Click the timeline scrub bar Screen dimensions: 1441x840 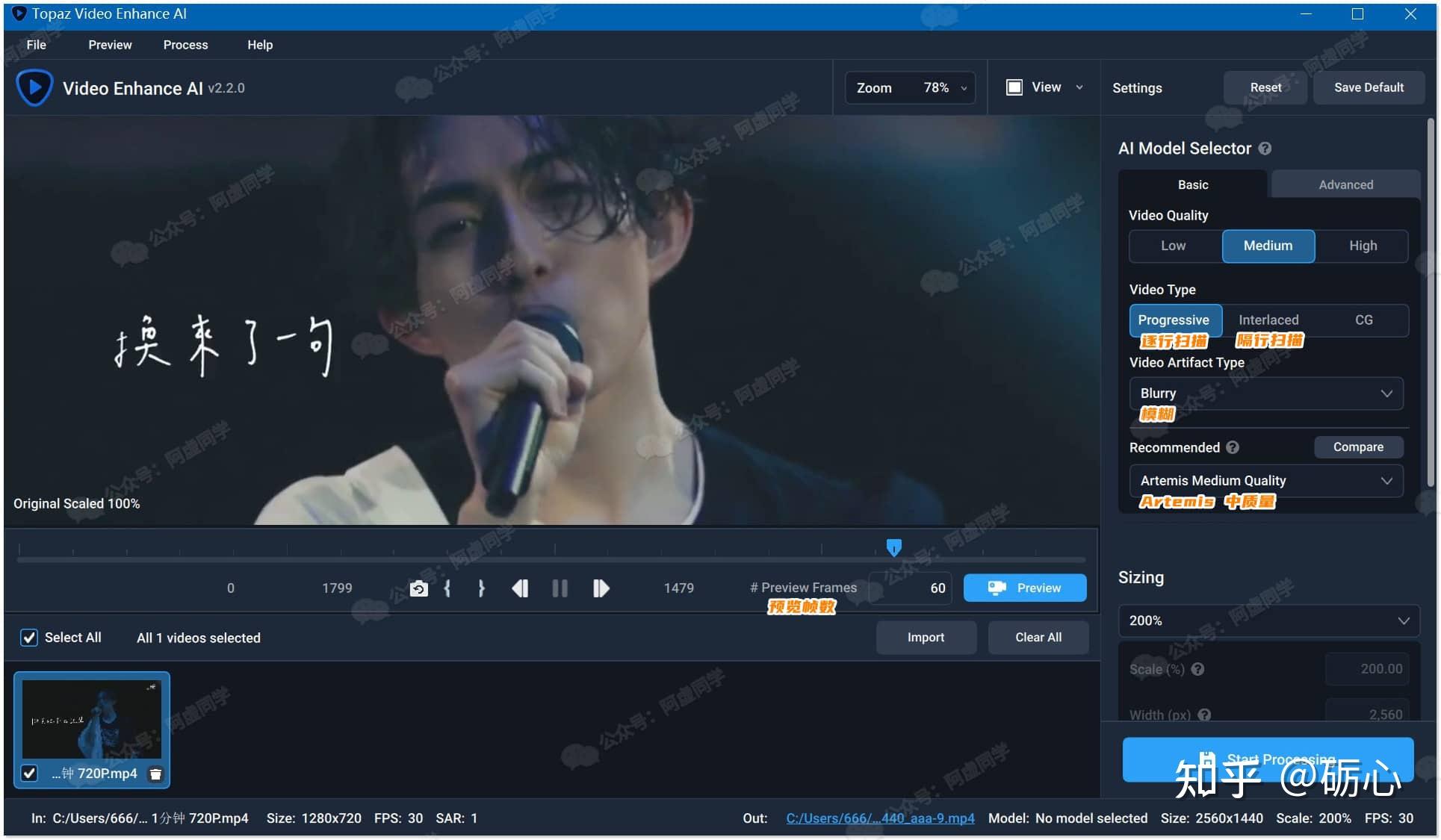[551, 559]
